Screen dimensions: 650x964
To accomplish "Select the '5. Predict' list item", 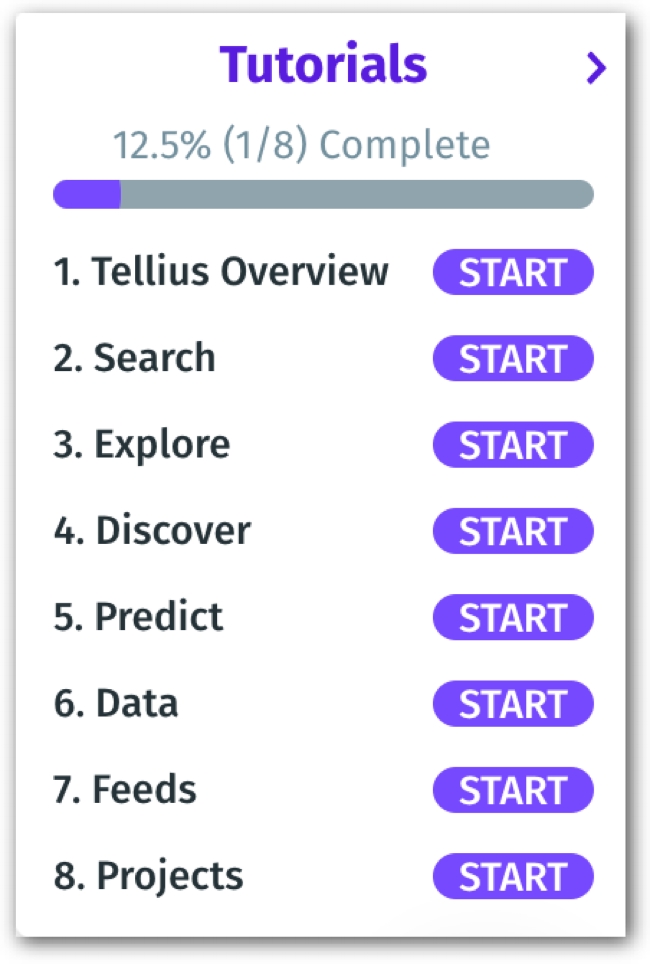I will coord(139,617).
